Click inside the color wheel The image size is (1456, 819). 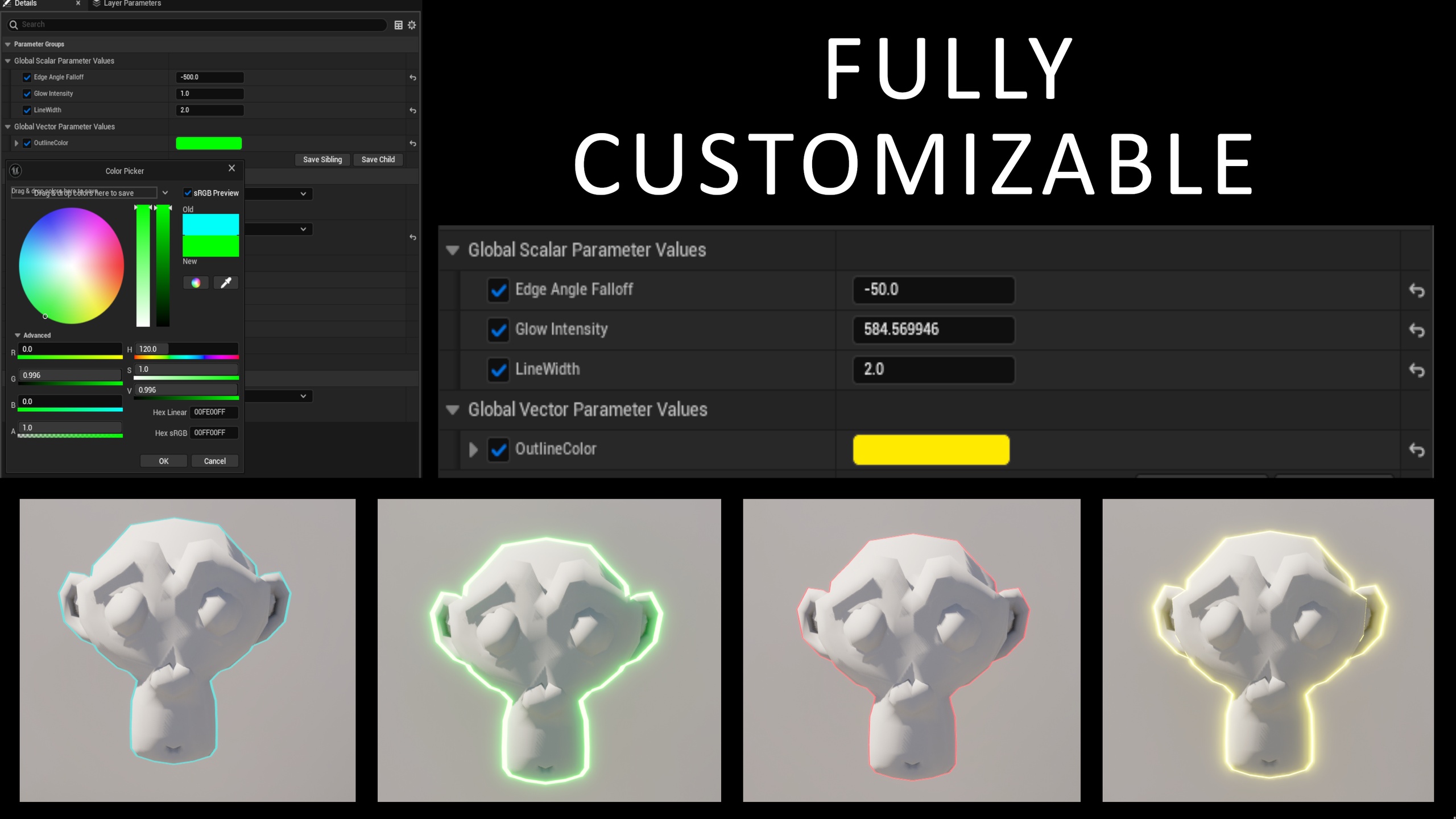click(72, 266)
